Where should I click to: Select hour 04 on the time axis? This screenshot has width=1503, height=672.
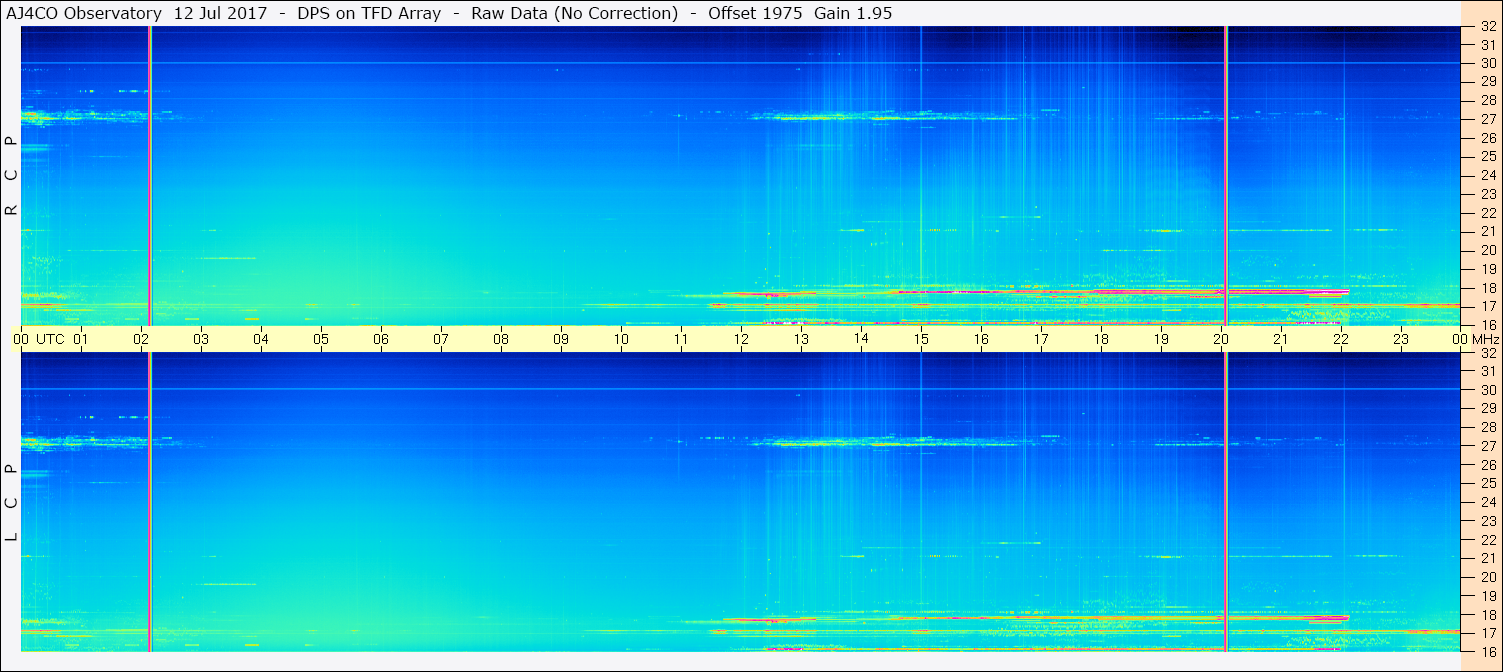click(261, 339)
